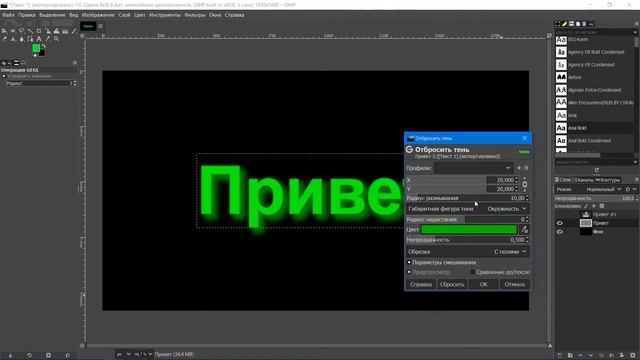640x360 pixels.
Task: Click the shadow Непрозрачность slider in dialog
Action: pos(467,240)
